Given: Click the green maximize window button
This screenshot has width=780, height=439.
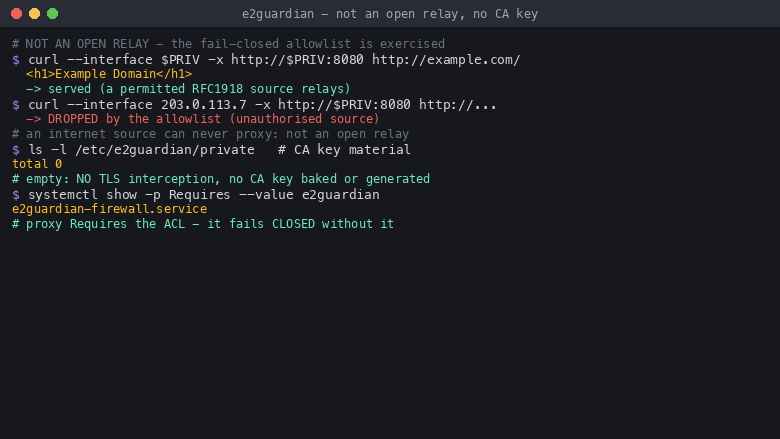Looking at the screenshot, I should point(52,13).
